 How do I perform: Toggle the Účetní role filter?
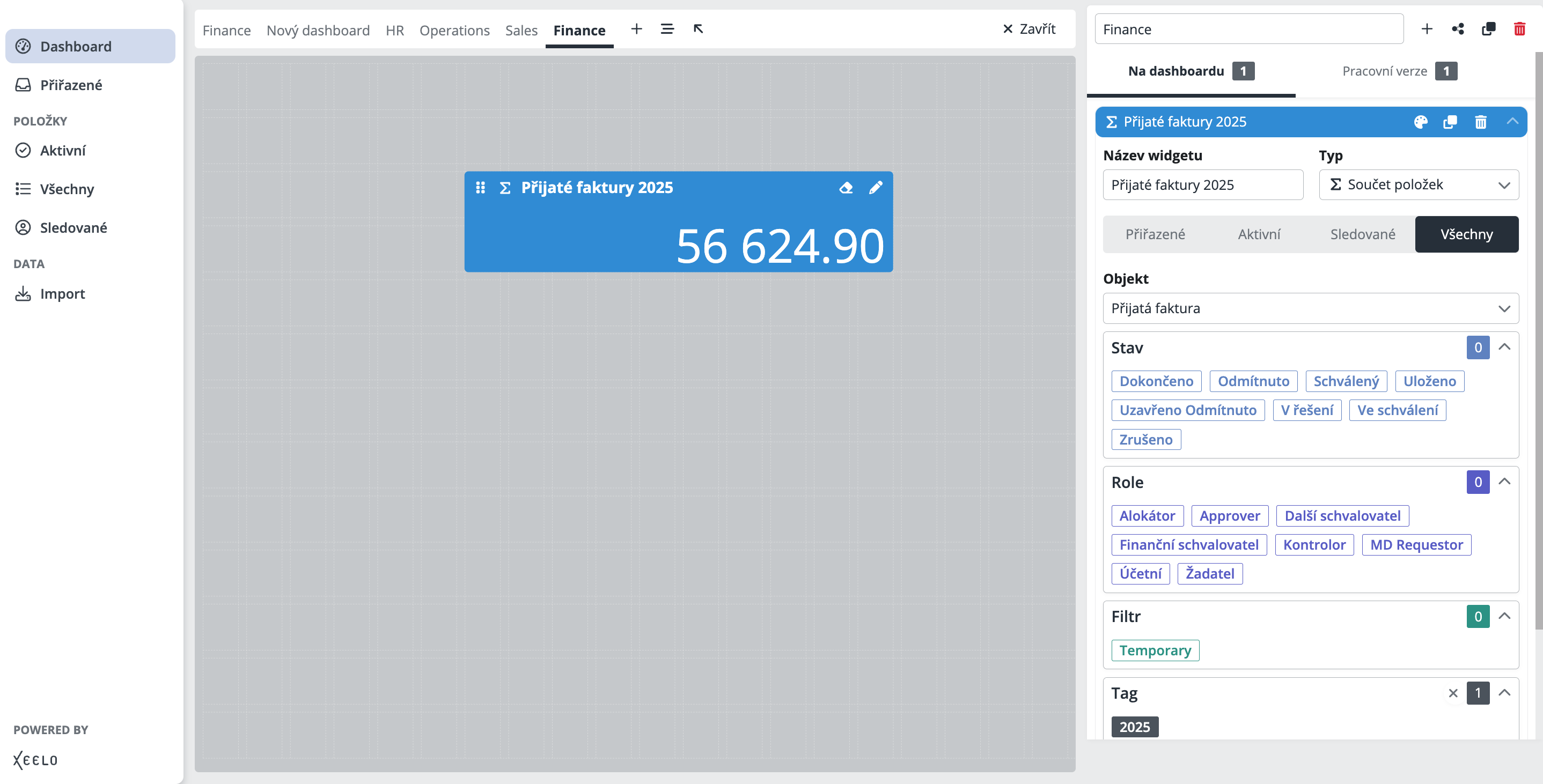point(1140,573)
